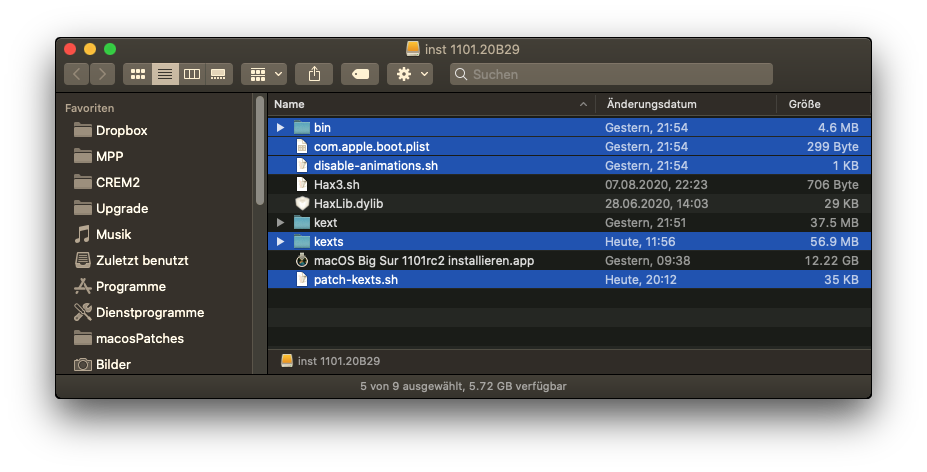Click the kexts folder icon

(x=302, y=241)
